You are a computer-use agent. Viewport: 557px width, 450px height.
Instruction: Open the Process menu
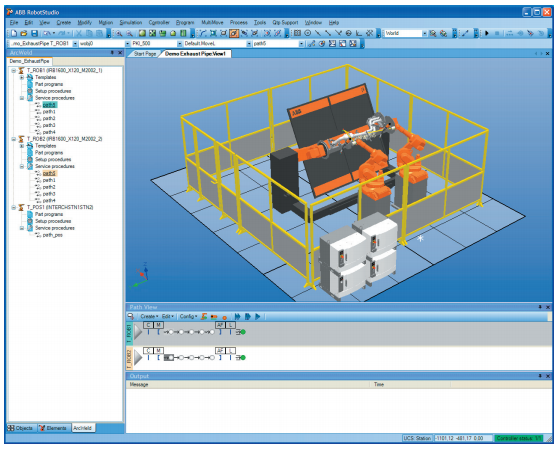pyautogui.click(x=238, y=23)
